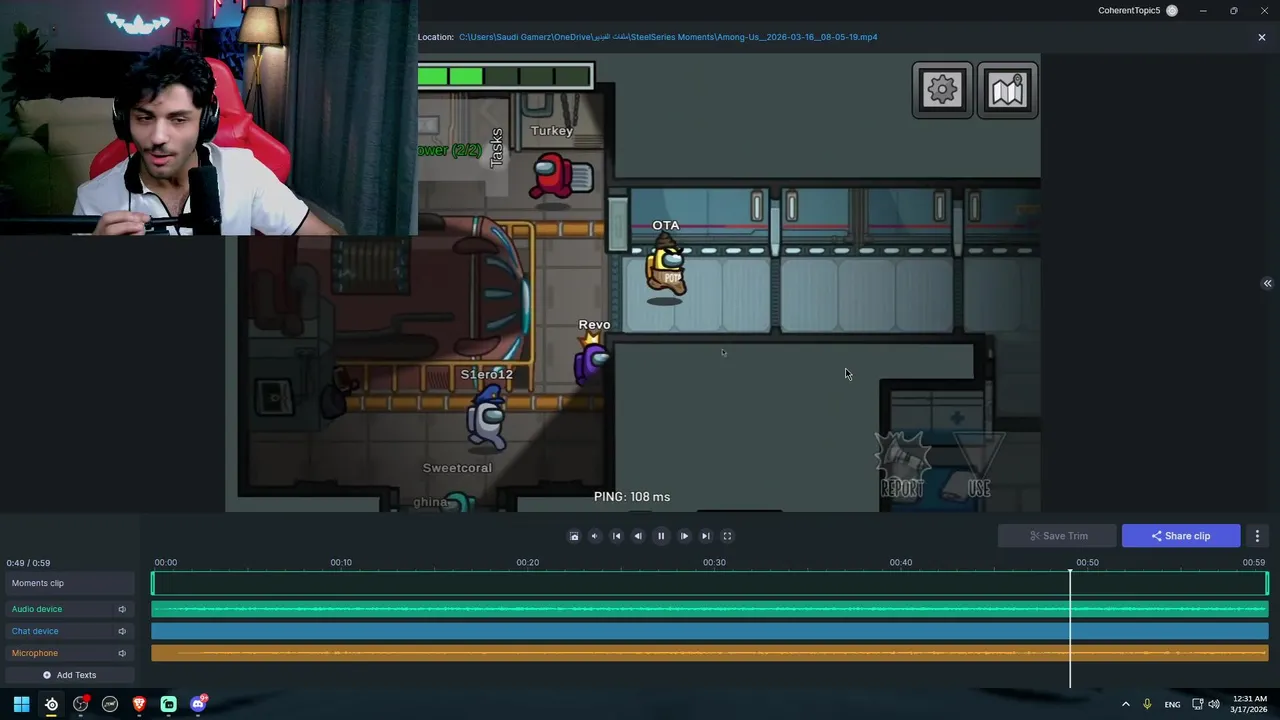Enter fullscreen video view
The image size is (1280, 720).
pyautogui.click(x=727, y=536)
